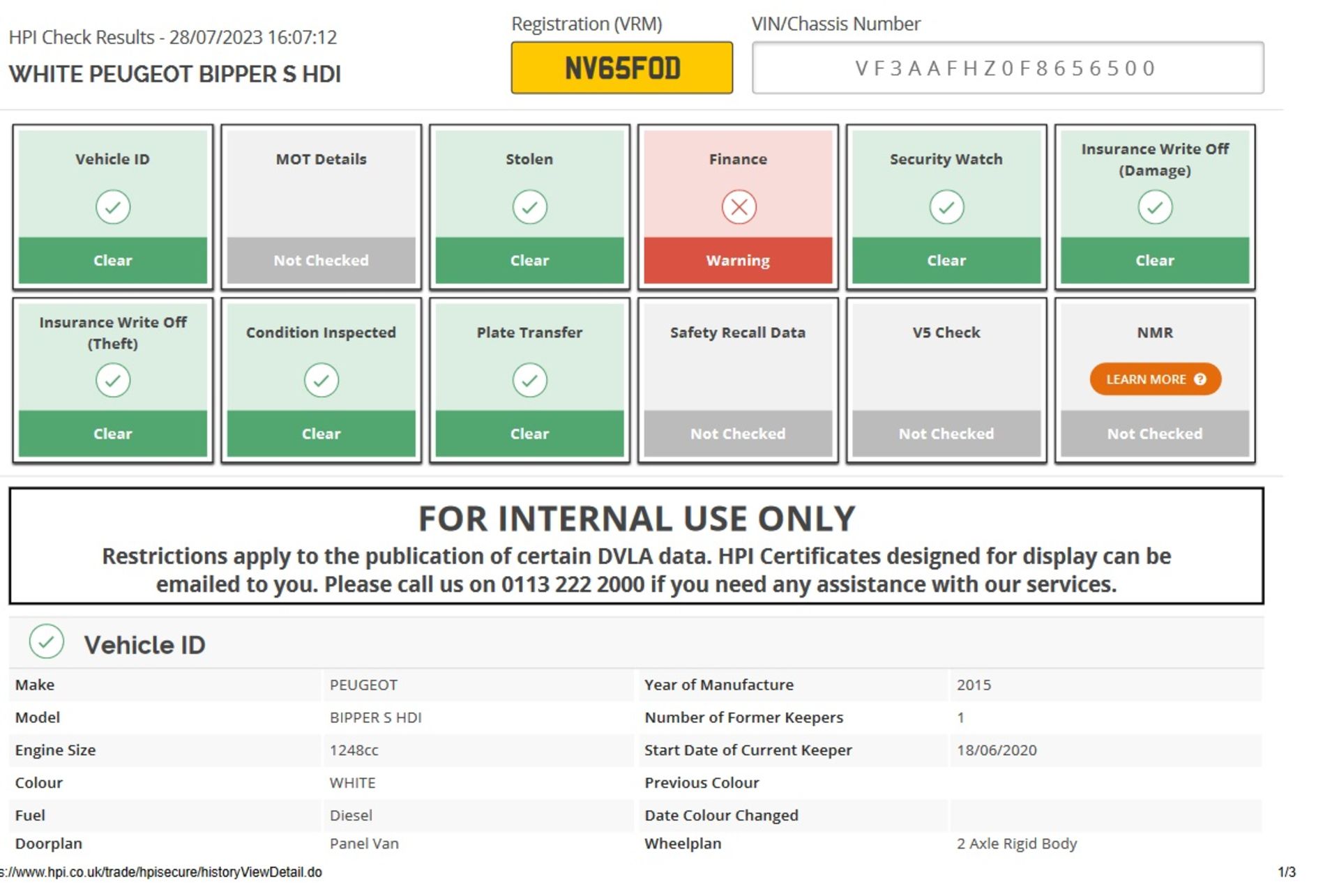Viewport: 1339px width, 896px height.
Task: Click the 1/3 page number
Action: pyautogui.click(x=1287, y=872)
